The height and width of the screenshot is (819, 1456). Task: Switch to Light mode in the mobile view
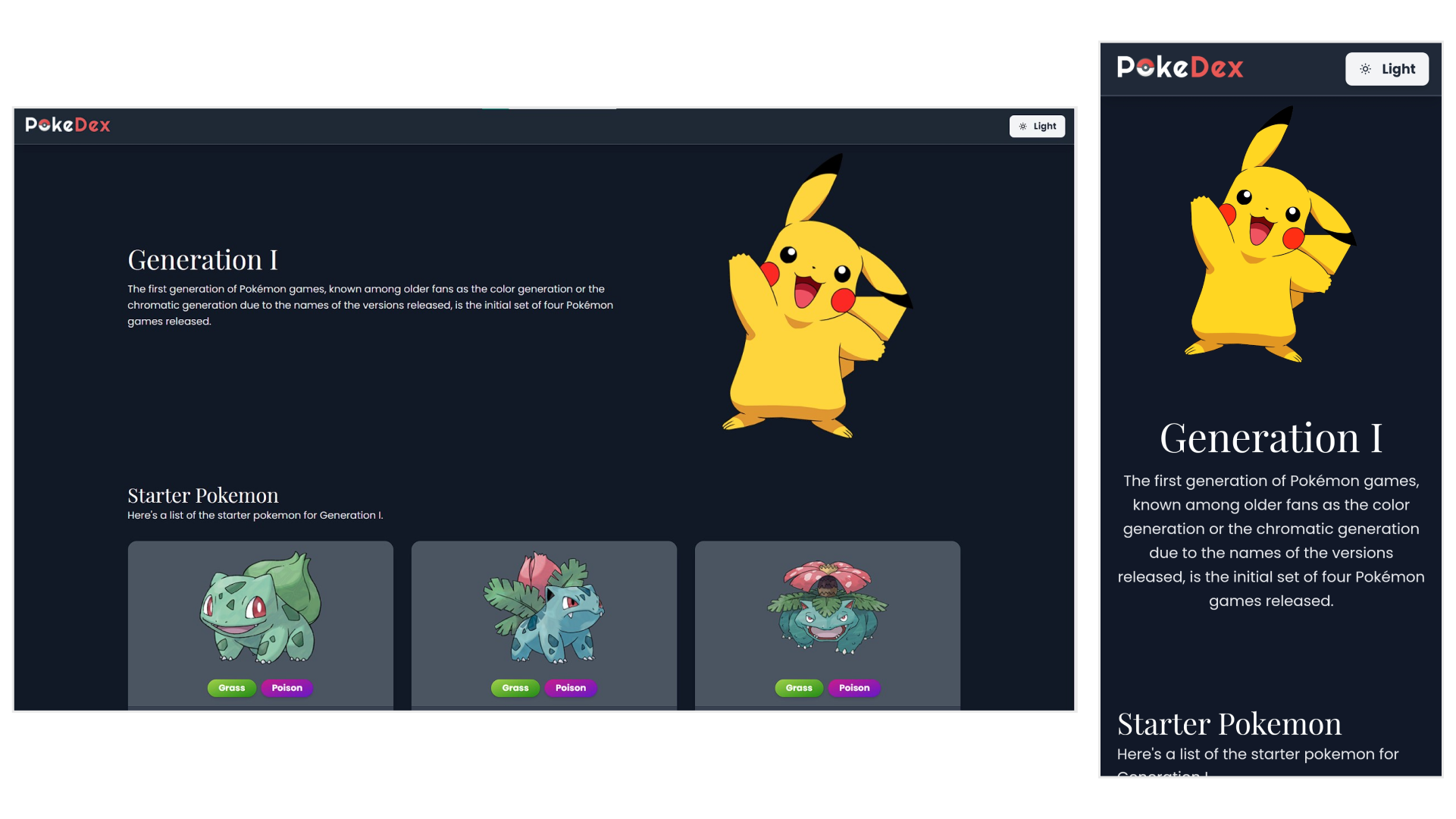(1386, 69)
